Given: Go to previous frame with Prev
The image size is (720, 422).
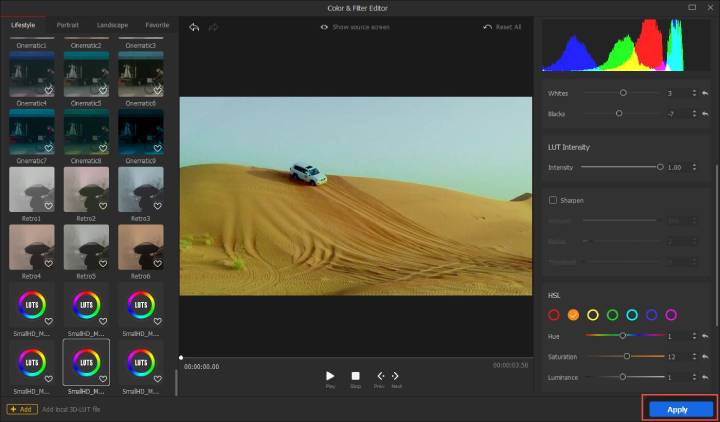Looking at the screenshot, I should tap(380, 377).
